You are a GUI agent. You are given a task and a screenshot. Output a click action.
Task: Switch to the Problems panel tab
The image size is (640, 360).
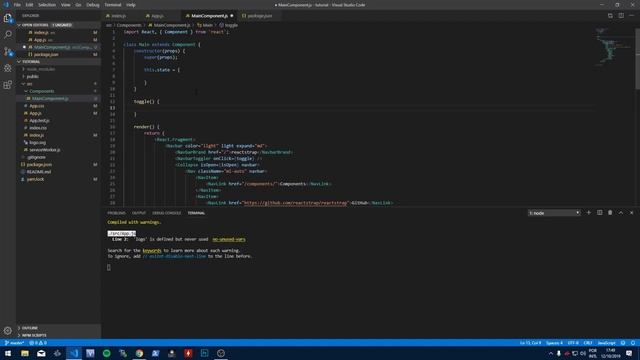click(x=116, y=213)
